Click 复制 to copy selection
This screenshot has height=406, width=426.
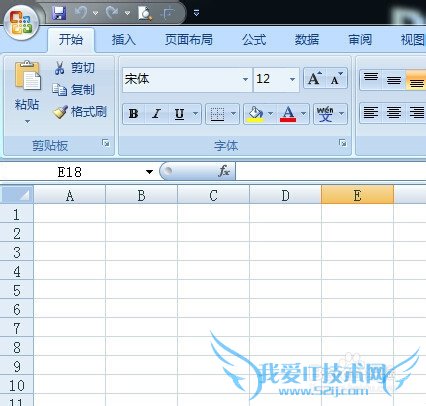coord(74,90)
